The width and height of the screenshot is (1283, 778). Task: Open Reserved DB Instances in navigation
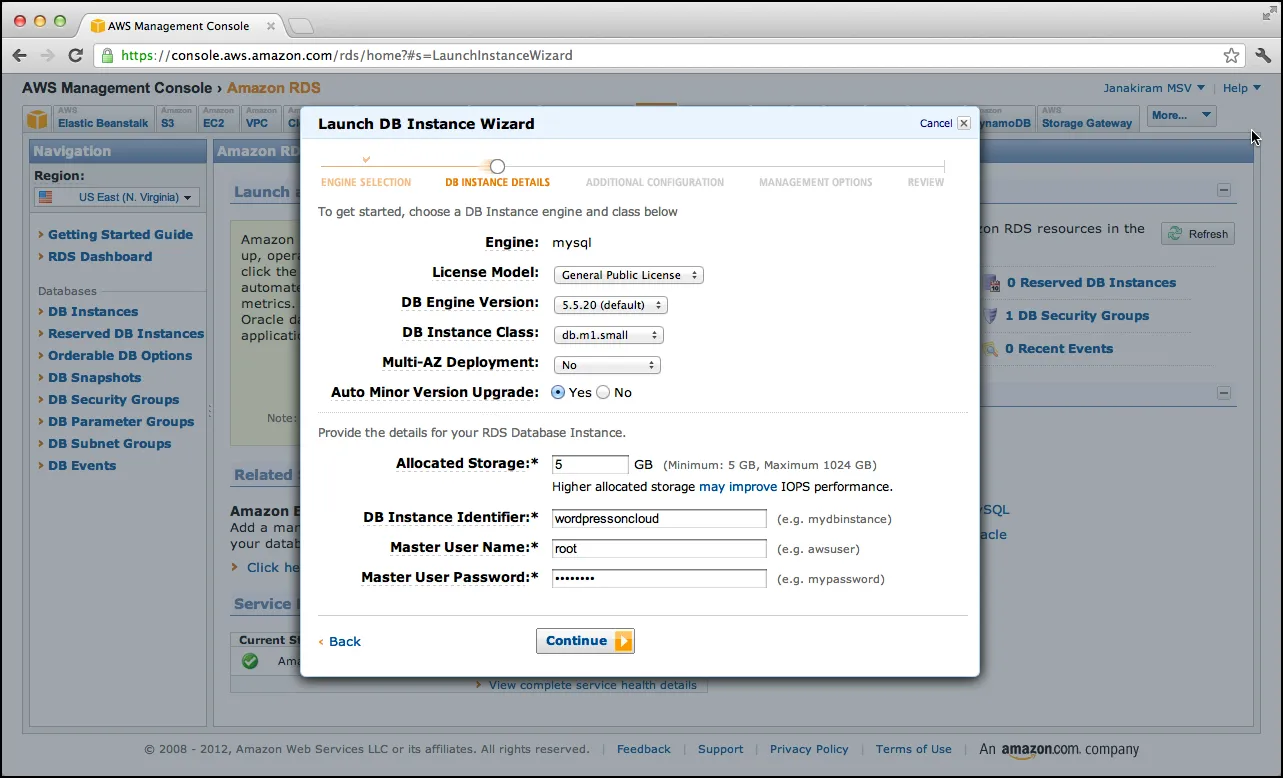(x=126, y=334)
